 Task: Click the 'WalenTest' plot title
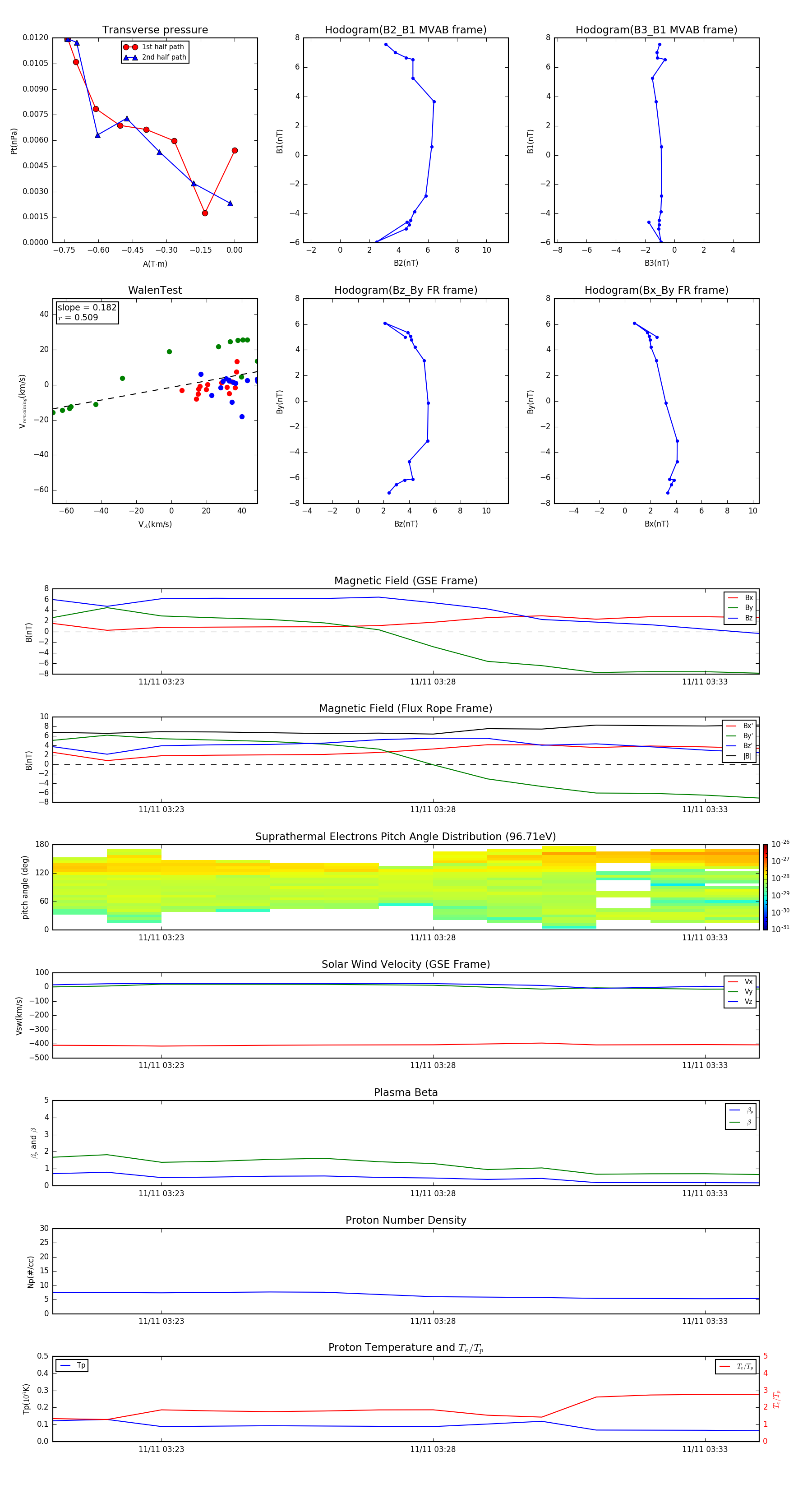(x=155, y=290)
